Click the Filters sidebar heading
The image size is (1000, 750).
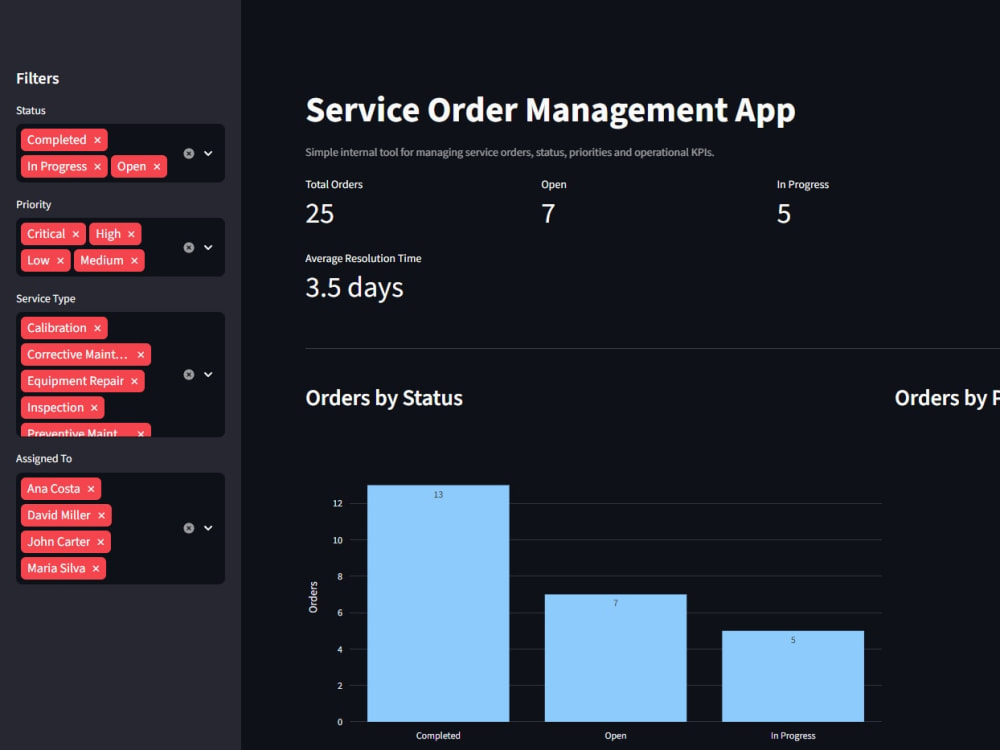tap(38, 78)
